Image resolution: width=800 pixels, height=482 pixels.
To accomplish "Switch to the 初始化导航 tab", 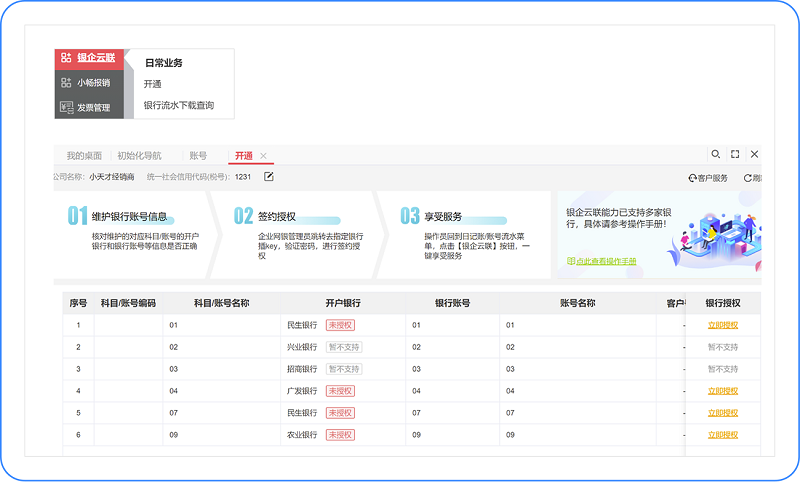I will click(x=139, y=156).
